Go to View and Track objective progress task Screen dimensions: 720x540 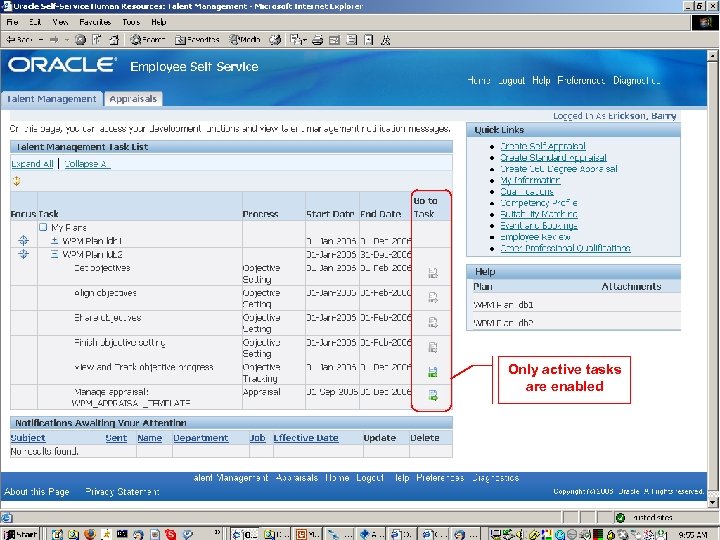coord(433,372)
